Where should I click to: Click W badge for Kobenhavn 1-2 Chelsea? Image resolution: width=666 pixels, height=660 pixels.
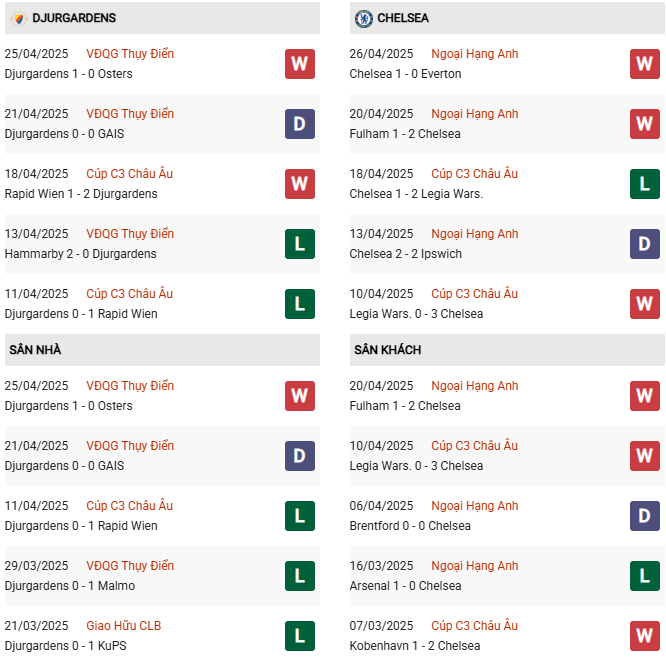(644, 636)
